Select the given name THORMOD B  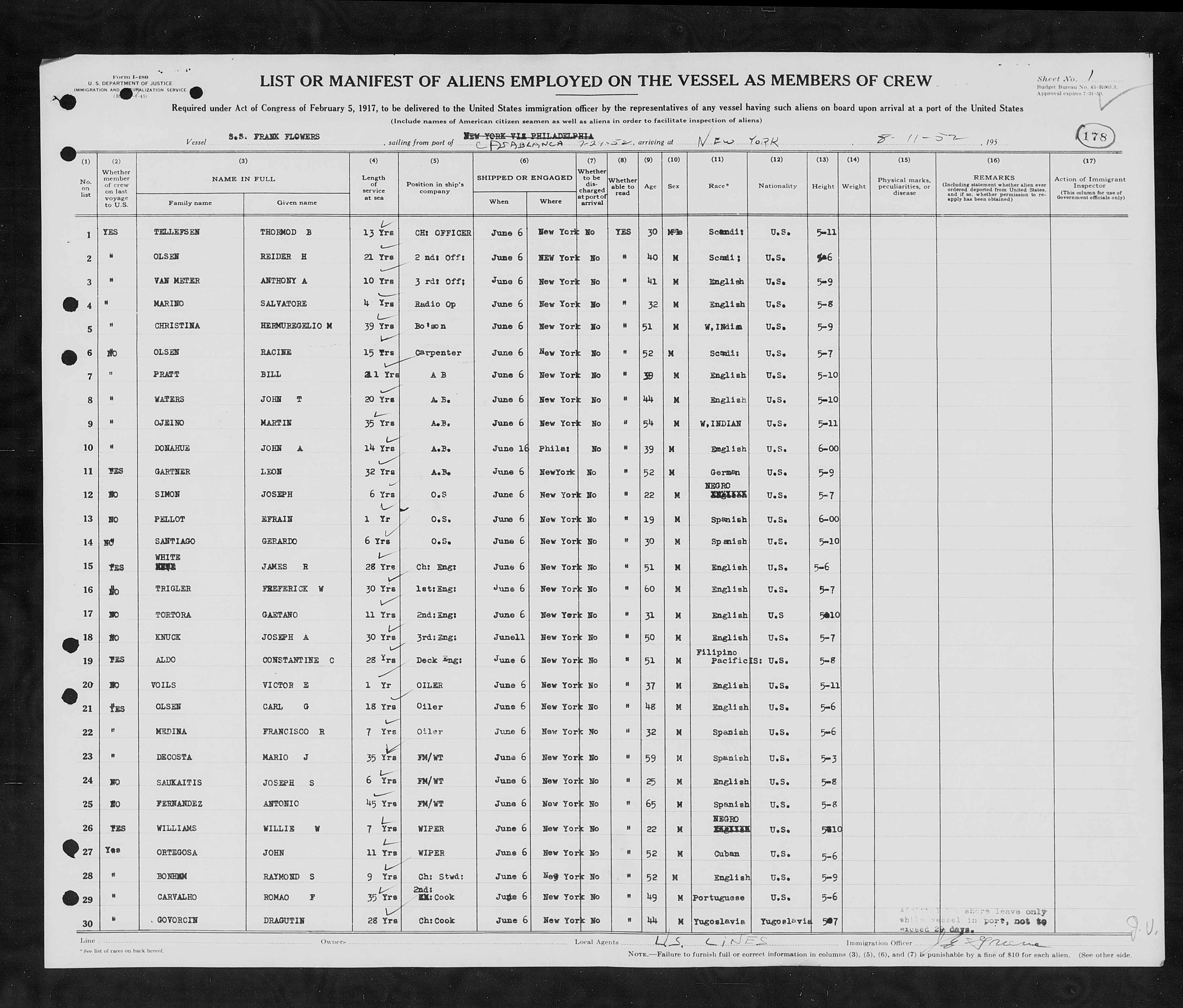point(285,232)
